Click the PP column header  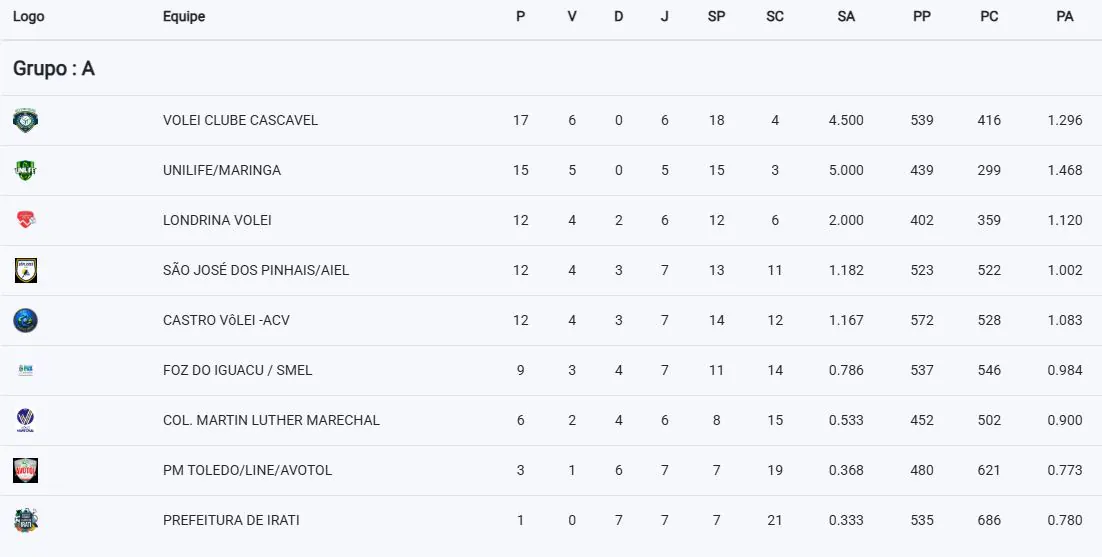click(x=922, y=17)
